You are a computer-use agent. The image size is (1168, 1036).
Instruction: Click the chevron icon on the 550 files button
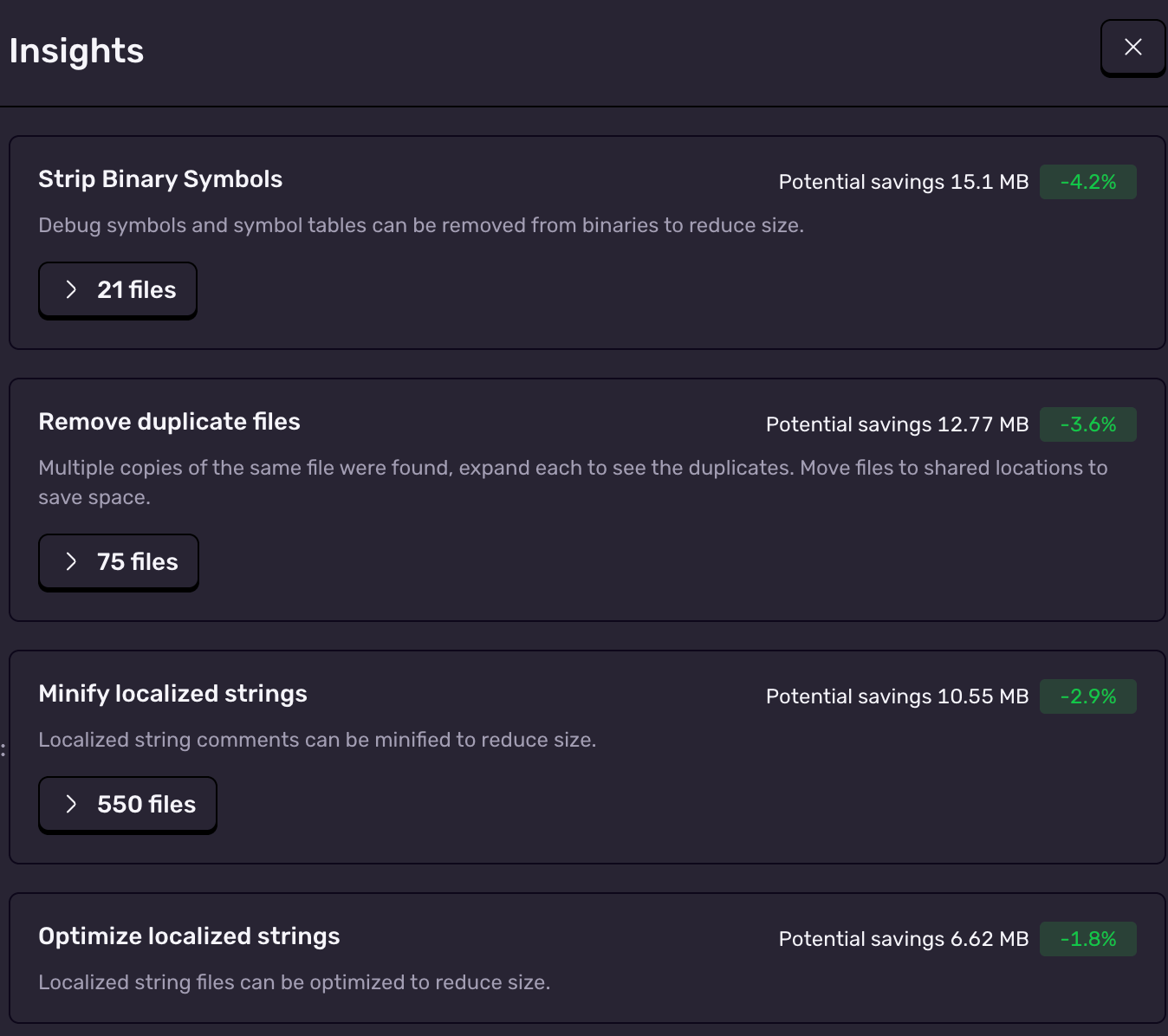point(72,804)
